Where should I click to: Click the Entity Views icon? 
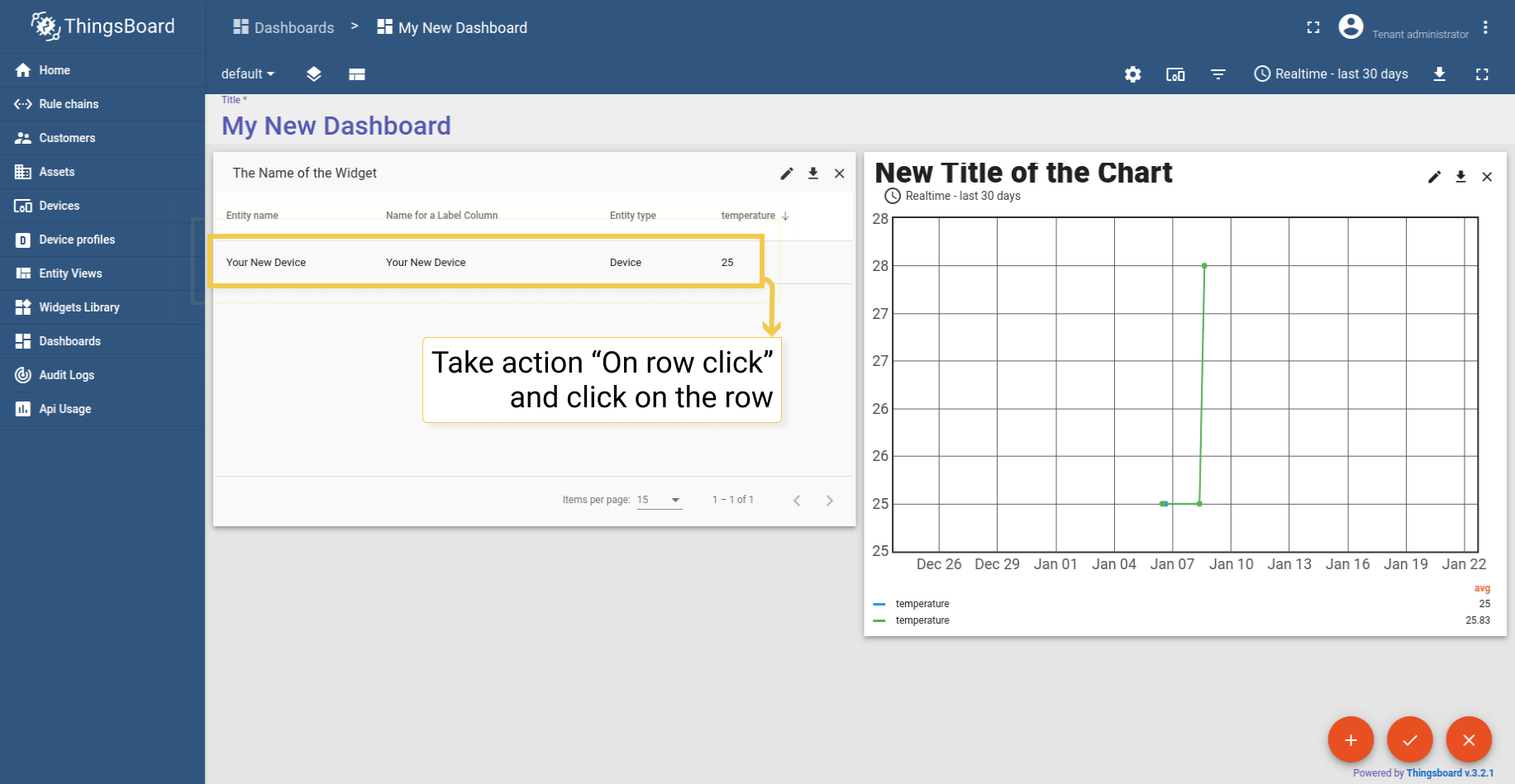[x=23, y=273]
